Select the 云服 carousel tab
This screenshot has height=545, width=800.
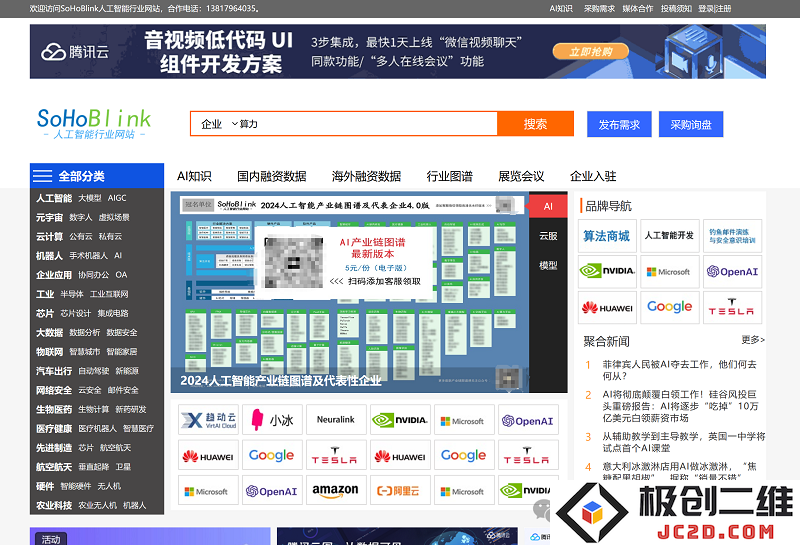tap(548, 236)
